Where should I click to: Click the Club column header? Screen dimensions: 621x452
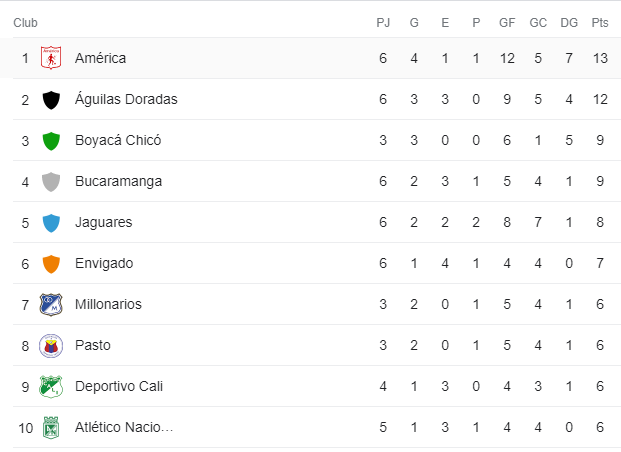coord(25,23)
